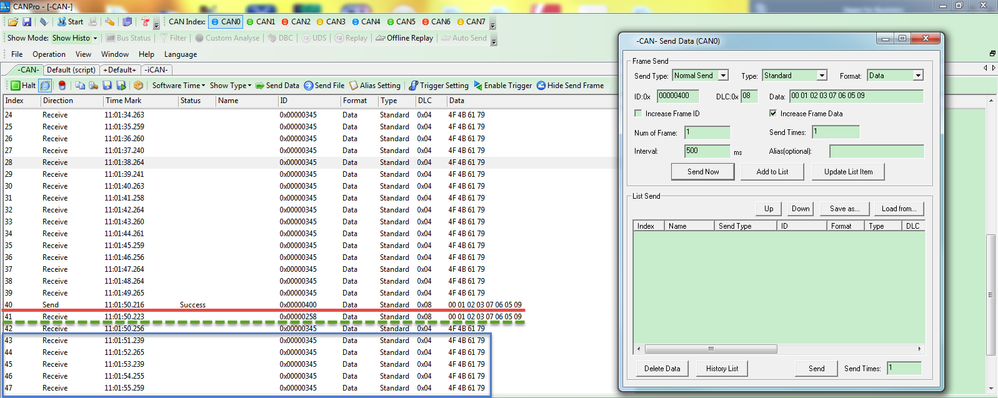Open the Type combo box showing Standard
The height and width of the screenshot is (398, 998).
(794, 75)
